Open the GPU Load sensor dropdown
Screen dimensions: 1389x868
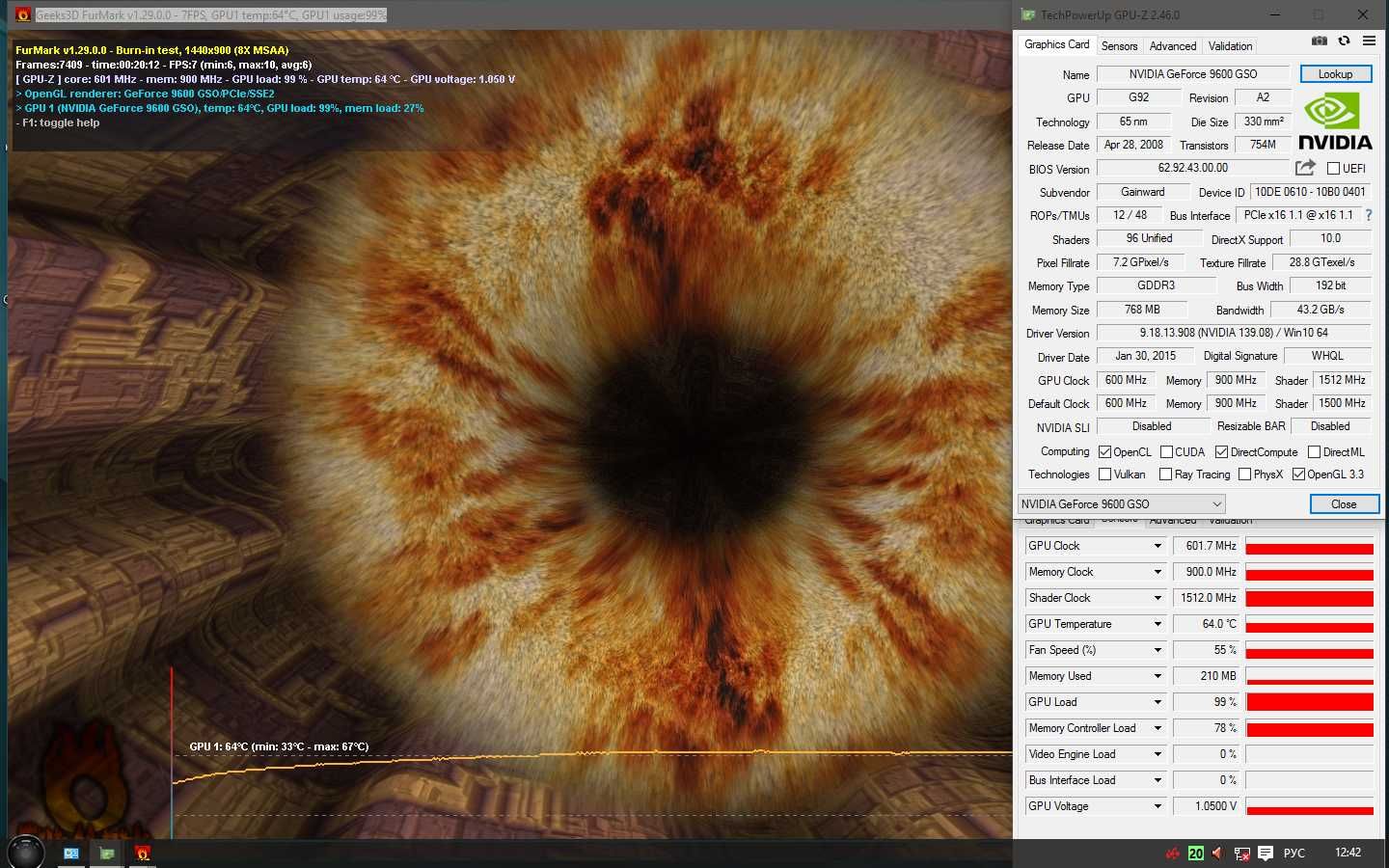click(x=1157, y=702)
